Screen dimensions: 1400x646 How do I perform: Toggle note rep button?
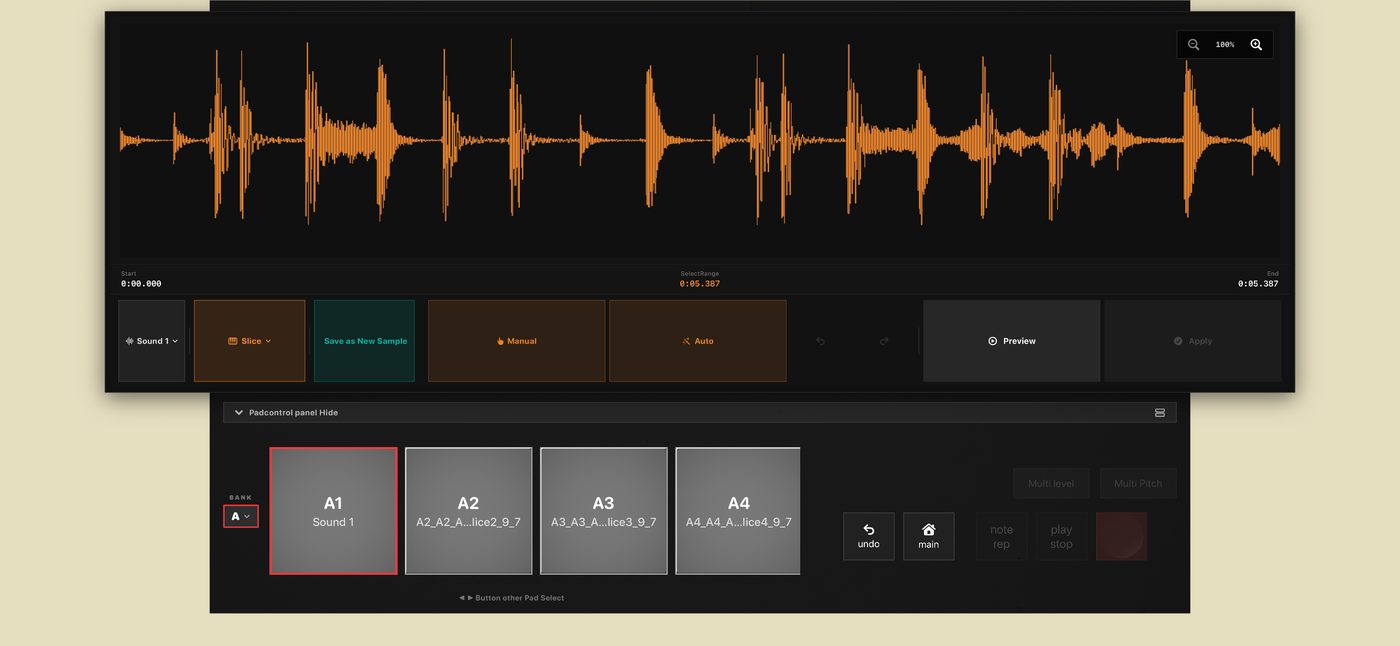coord(1001,536)
